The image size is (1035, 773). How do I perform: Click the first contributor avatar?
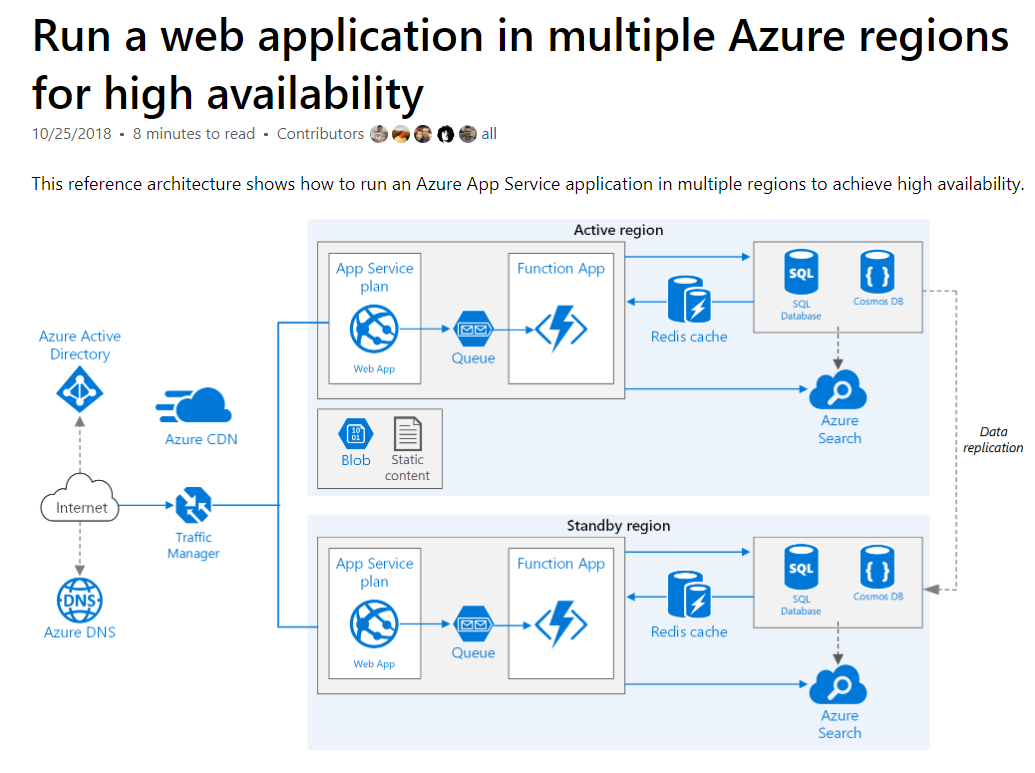[x=379, y=134]
